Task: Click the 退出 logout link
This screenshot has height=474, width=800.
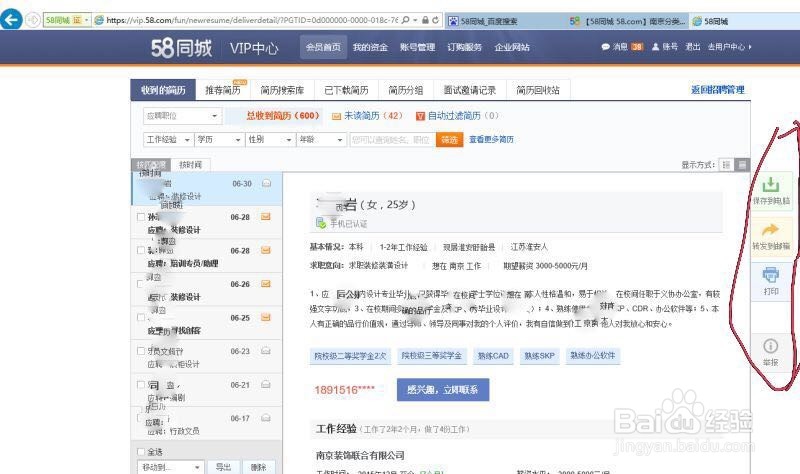Action: [692, 47]
